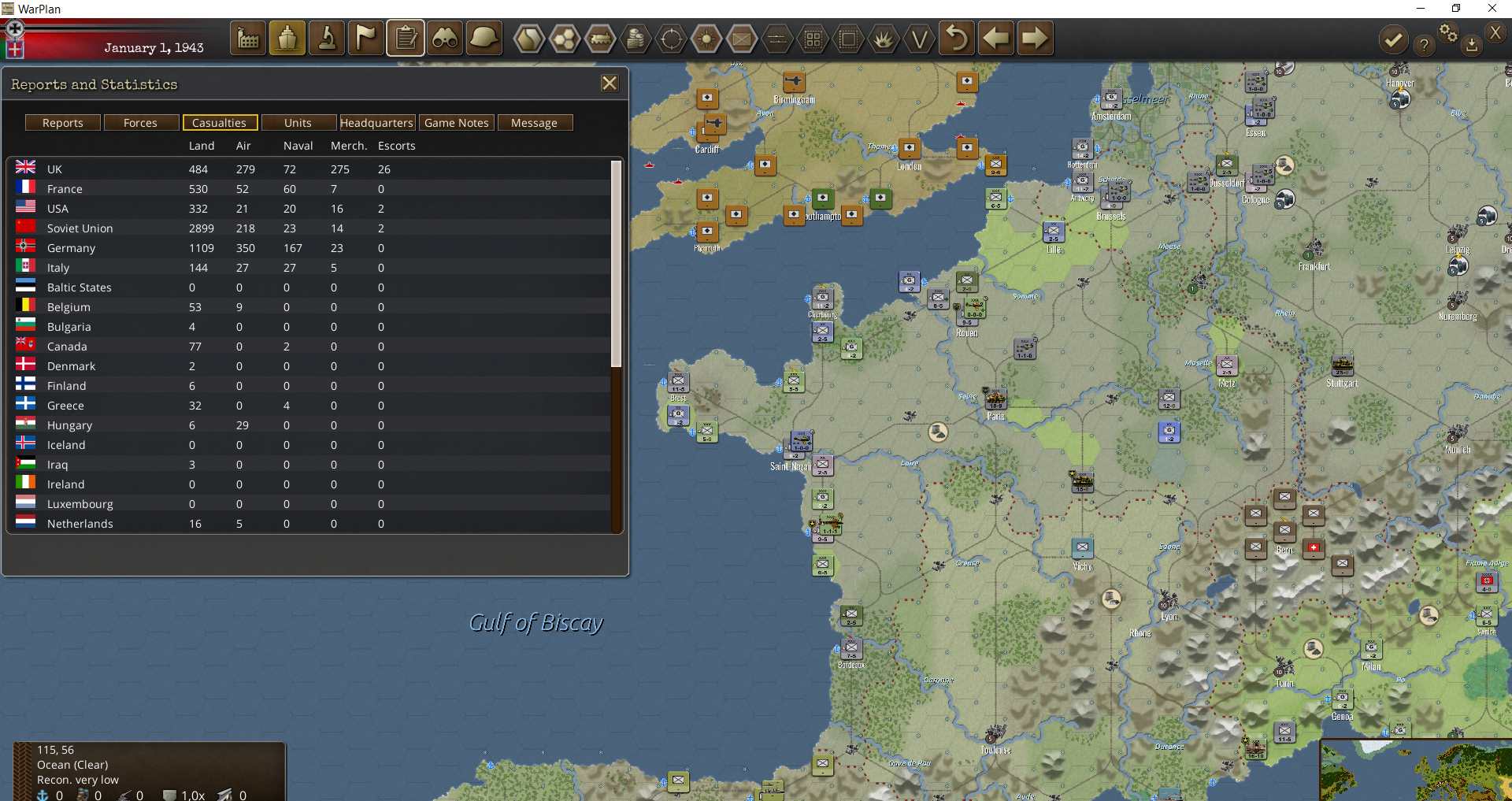
Task: Close the Reports and Statistics panel
Action: pyautogui.click(x=610, y=83)
